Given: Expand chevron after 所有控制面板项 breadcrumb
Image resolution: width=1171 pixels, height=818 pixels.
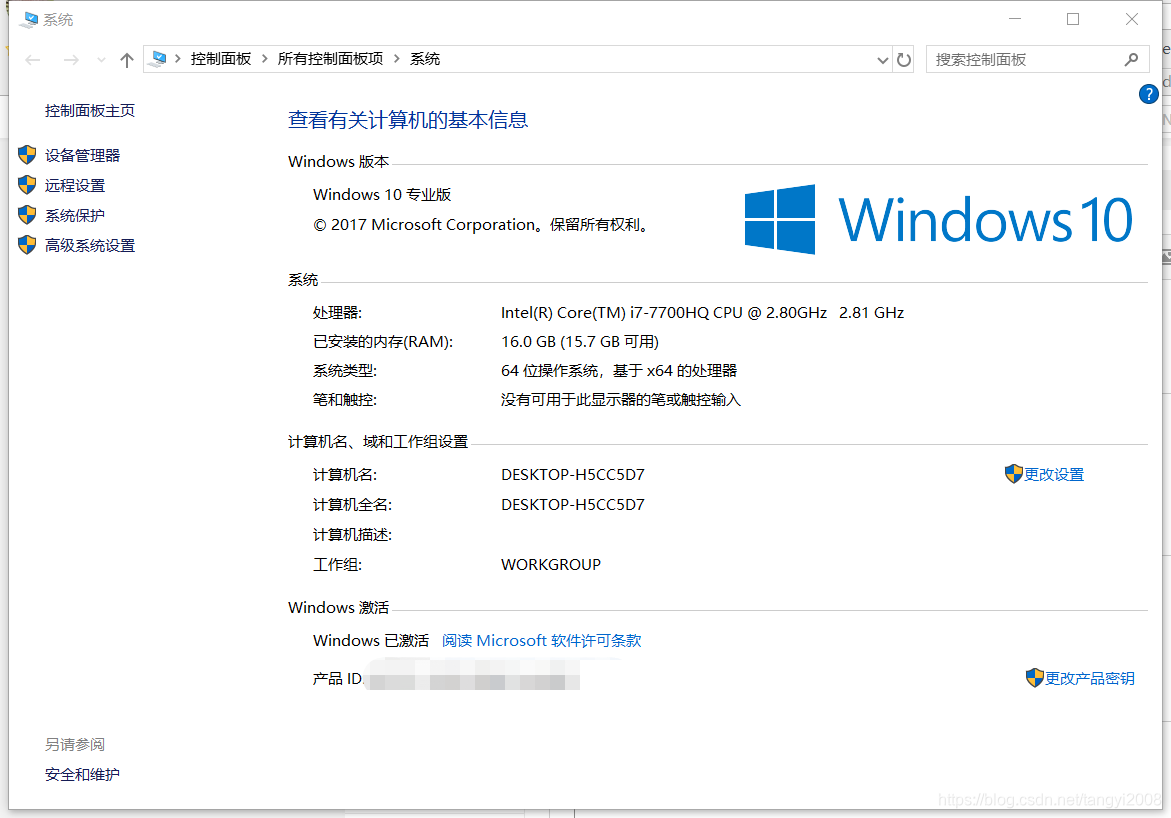Looking at the screenshot, I should (397, 59).
